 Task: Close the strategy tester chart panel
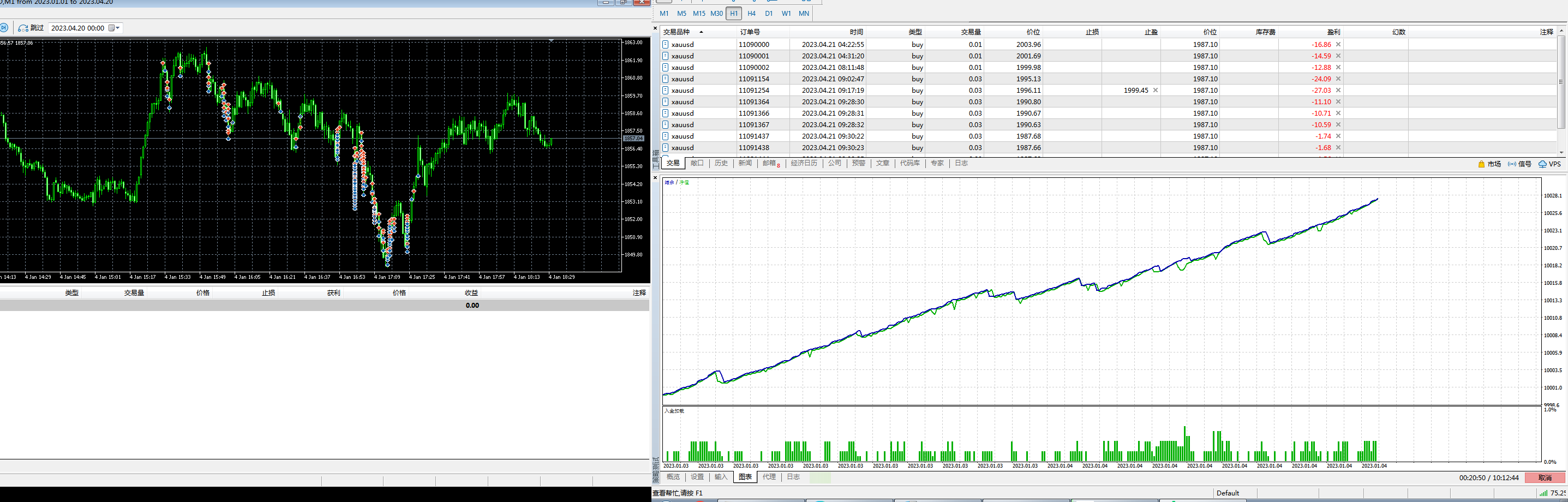656,178
